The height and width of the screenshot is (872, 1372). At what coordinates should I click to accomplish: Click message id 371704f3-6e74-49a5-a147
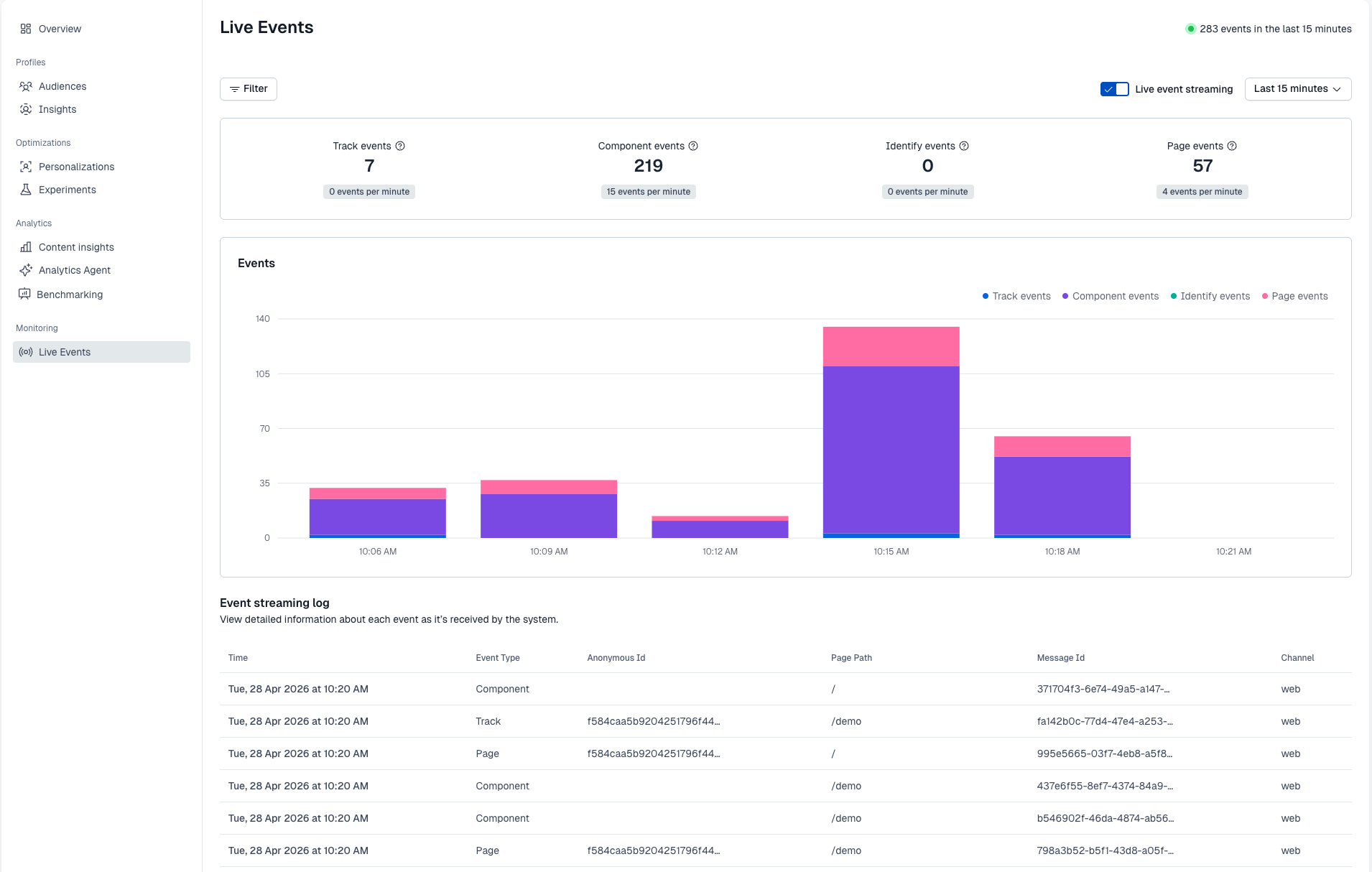tap(1103, 689)
